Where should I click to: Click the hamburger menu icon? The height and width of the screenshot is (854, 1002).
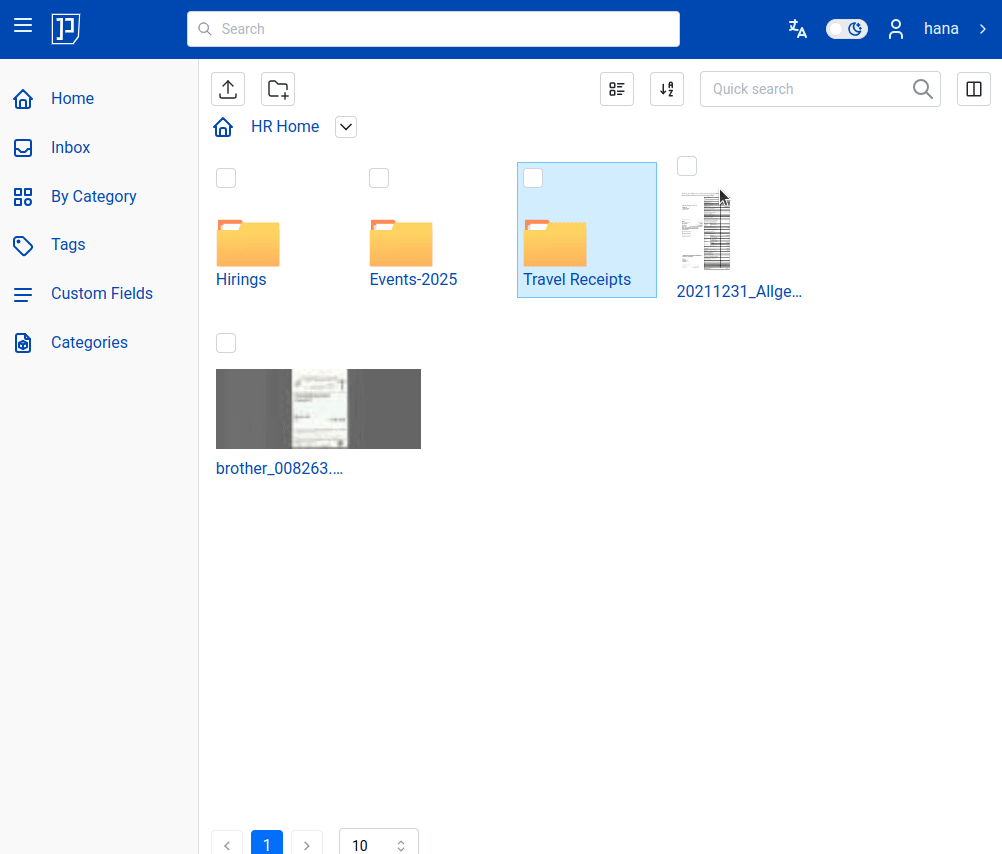coord(23,26)
